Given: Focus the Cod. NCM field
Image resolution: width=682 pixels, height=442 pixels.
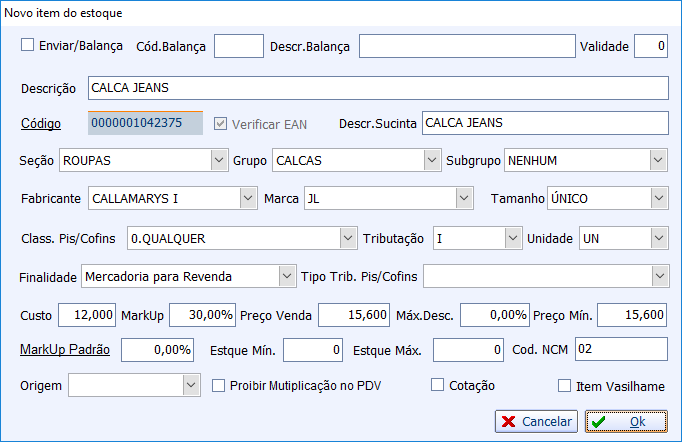Looking at the screenshot, I should 620,349.
